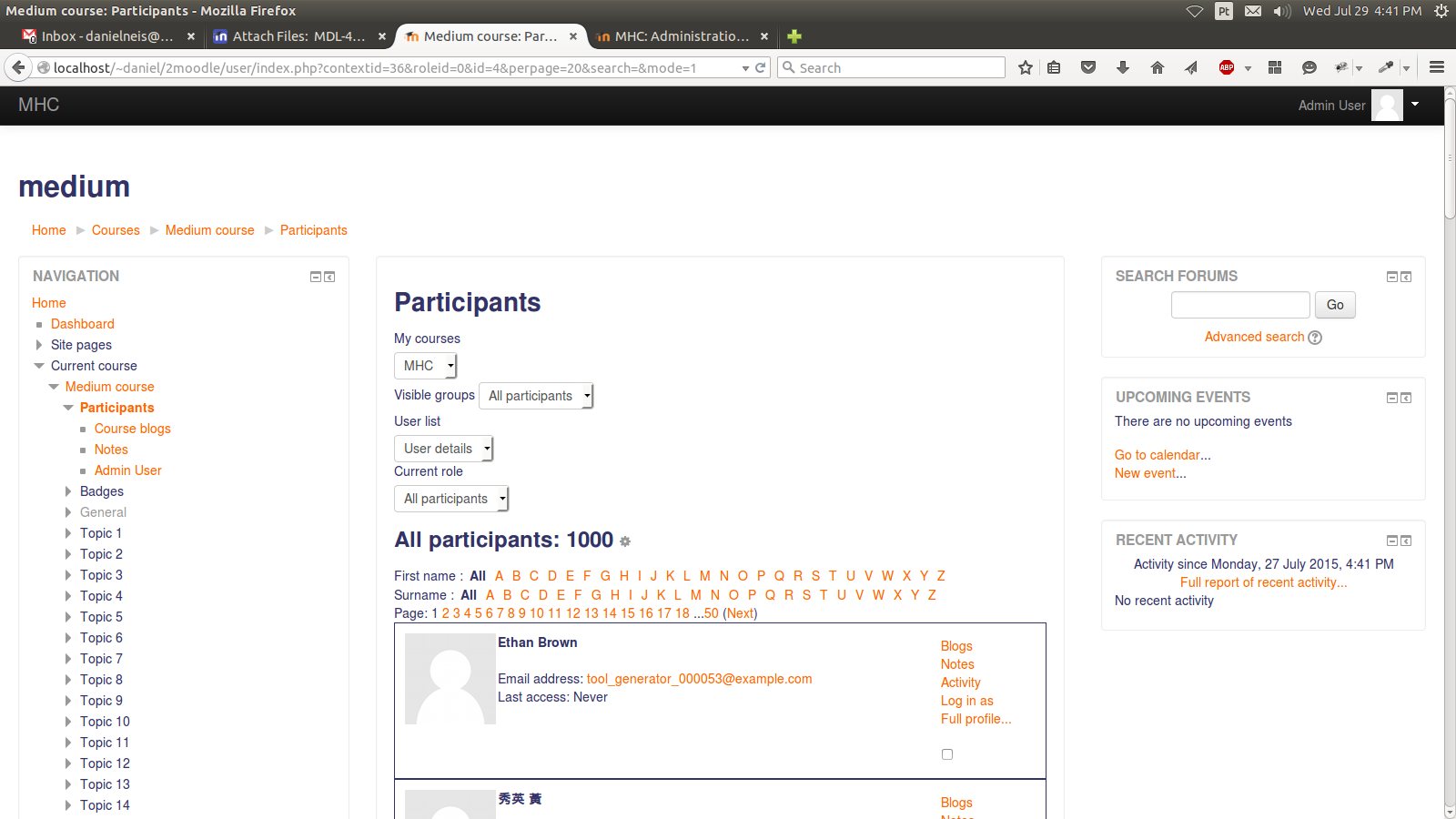Viewport: 1456px width, 819px height.
Task: Open the downloads arrow icon
Action: pyautogui.click(x=1123, y=67)
